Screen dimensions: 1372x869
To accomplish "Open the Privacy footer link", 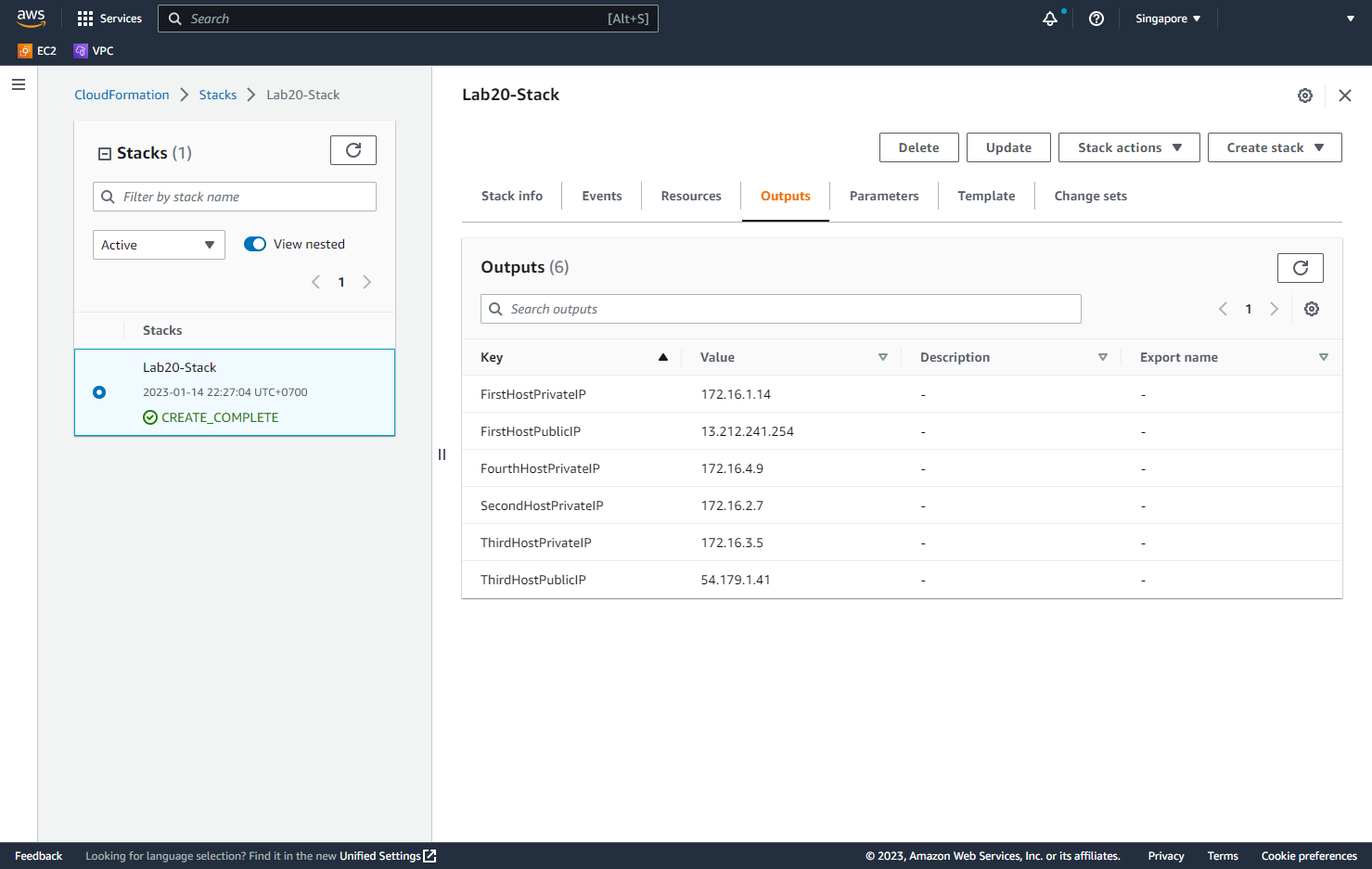I will click(x=1166, y=856).
